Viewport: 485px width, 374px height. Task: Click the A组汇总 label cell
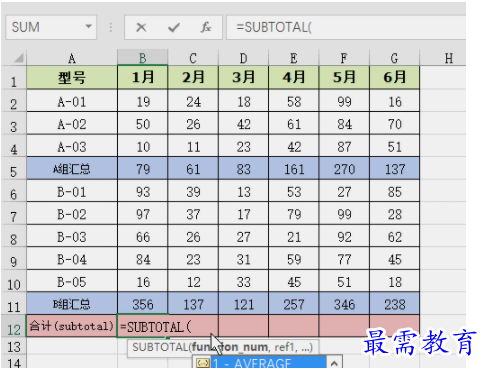tap(72, 169)
